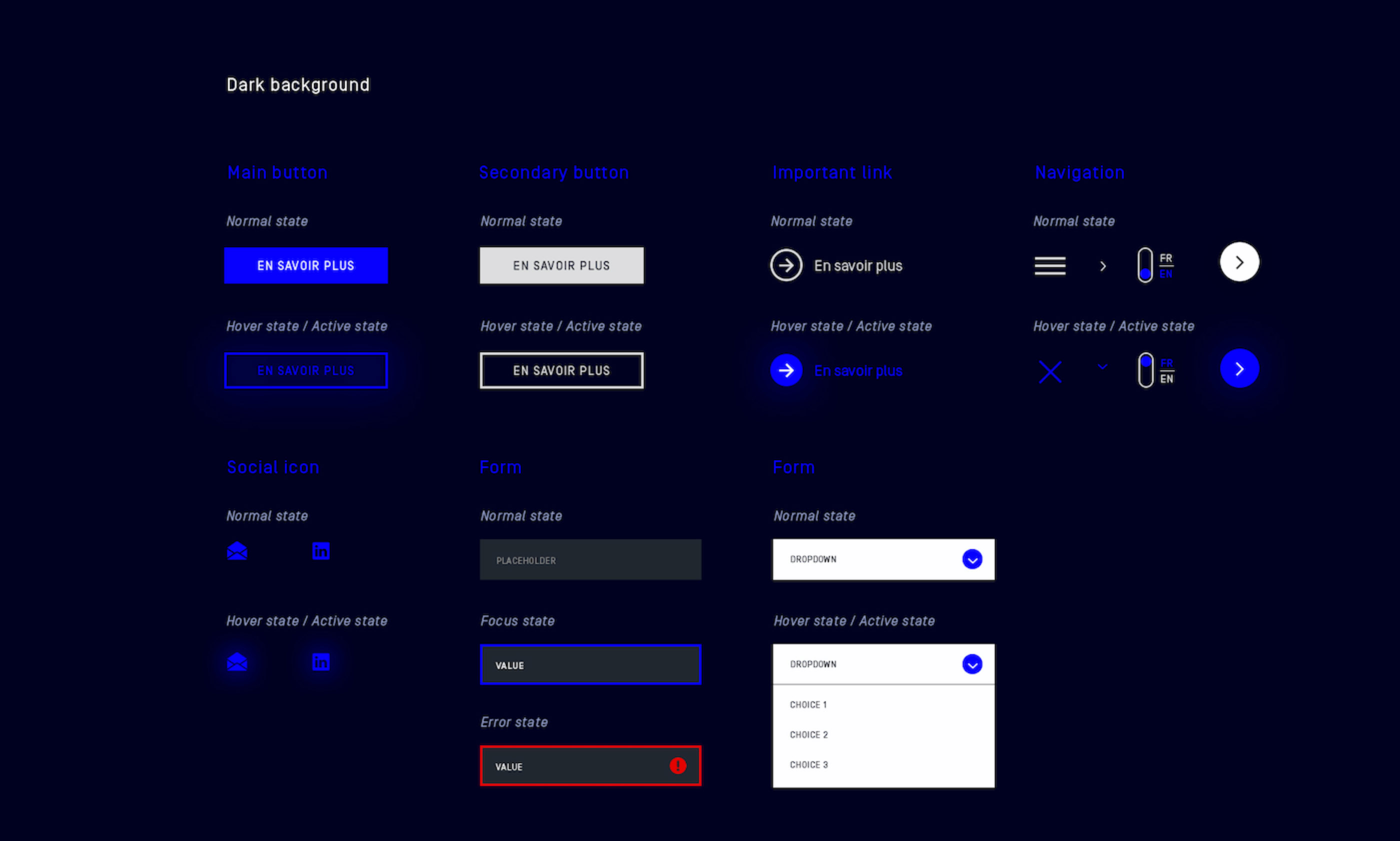Viewport: 1400px width, 841px height.
Task: Click the glowing hover-state email envelope icon
Action: tap(237, 661)
